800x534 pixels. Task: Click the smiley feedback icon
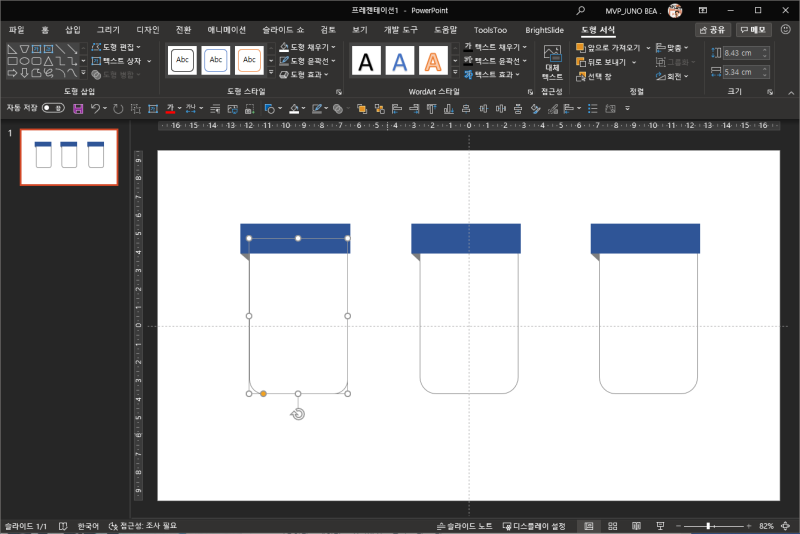coord(784,30)
